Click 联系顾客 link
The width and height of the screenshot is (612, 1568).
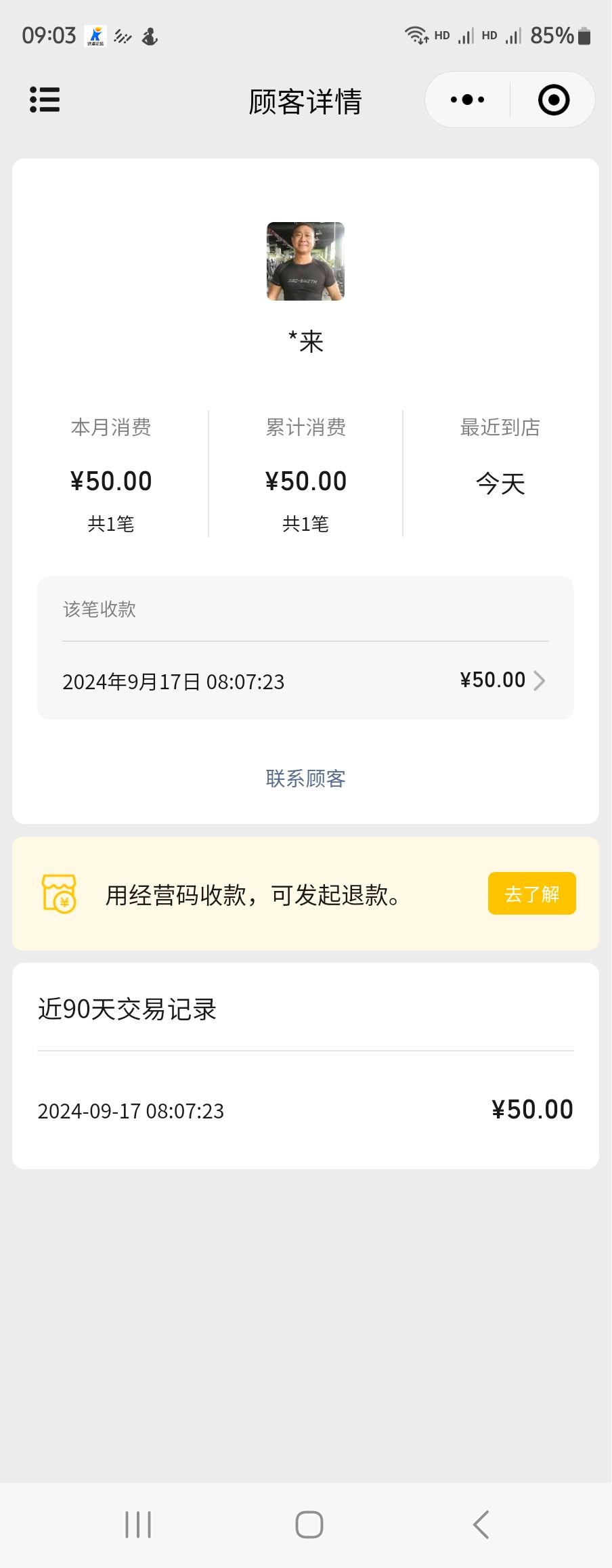point(305,779)
